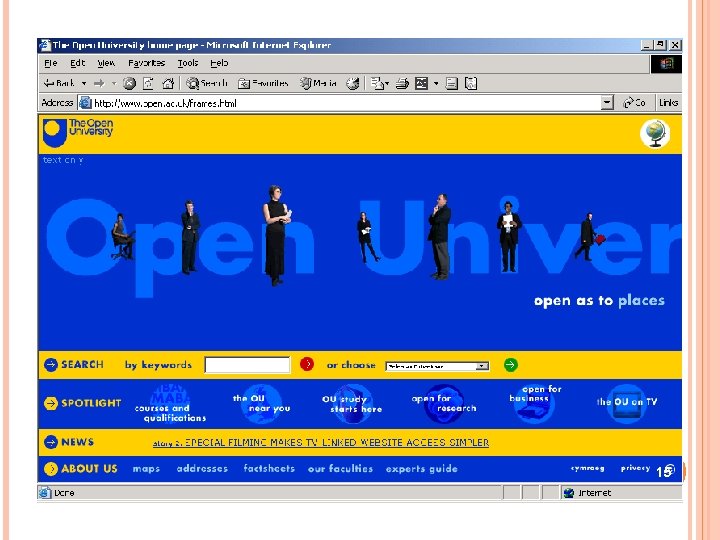Image resolution: width=720 pixels, height=540 pixels.
Task: Click the Forward arrow button
Action: point(99,83)
